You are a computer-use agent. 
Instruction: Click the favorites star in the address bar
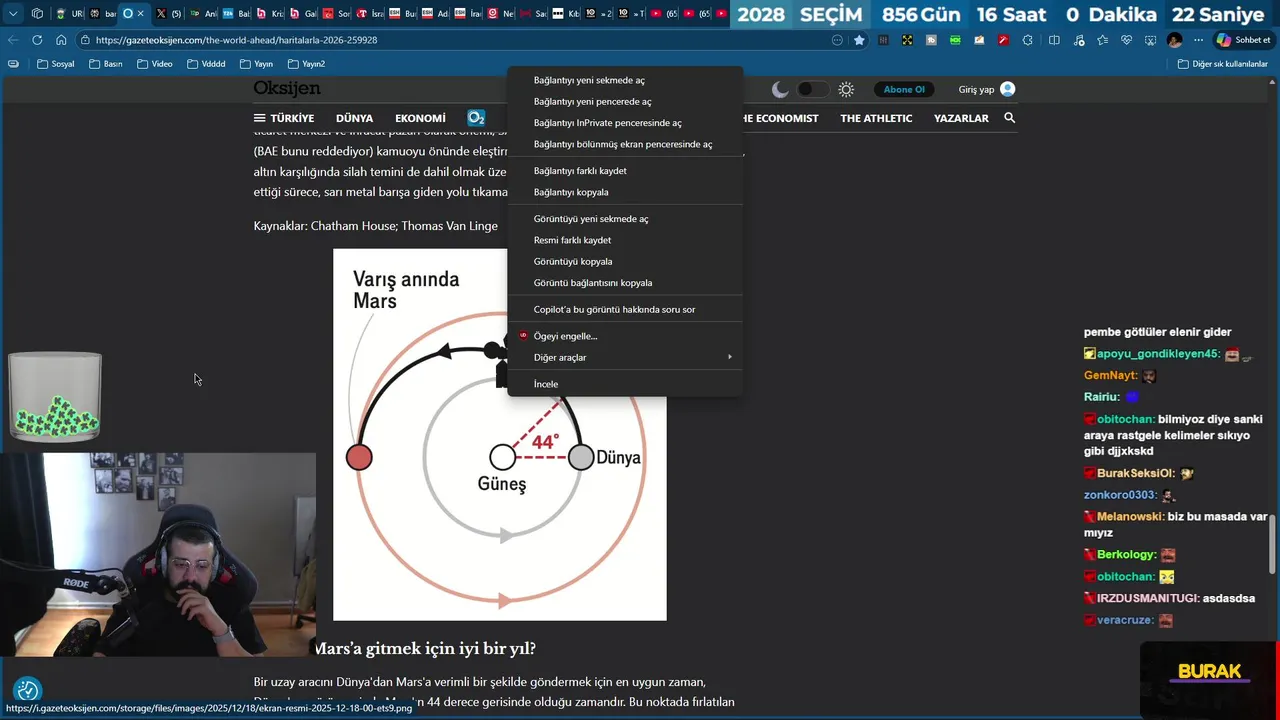tap(859, 40)
